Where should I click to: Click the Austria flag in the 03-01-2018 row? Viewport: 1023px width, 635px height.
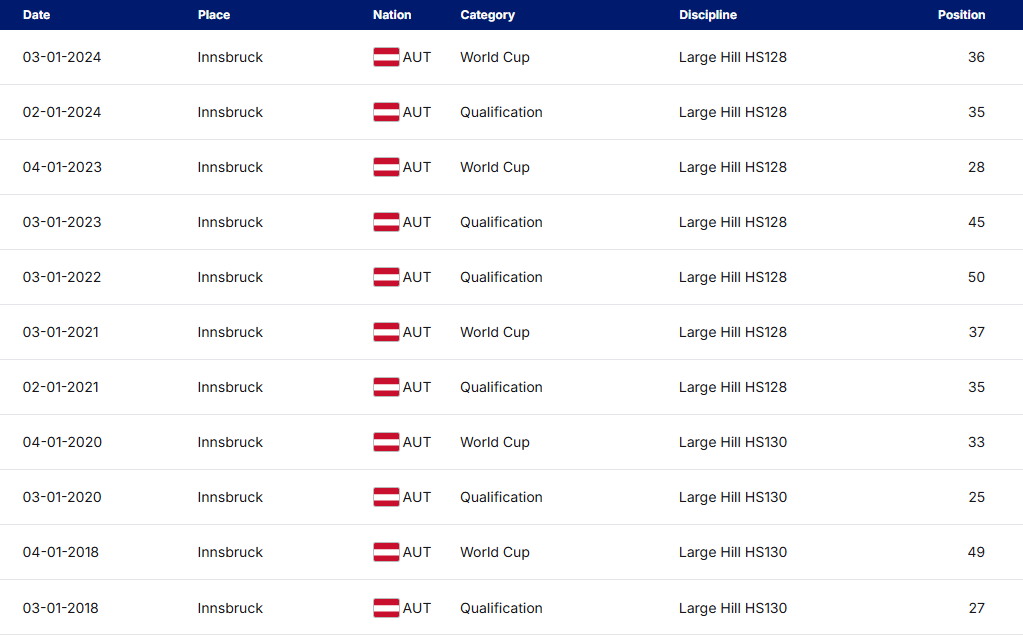tap(386, 608)
